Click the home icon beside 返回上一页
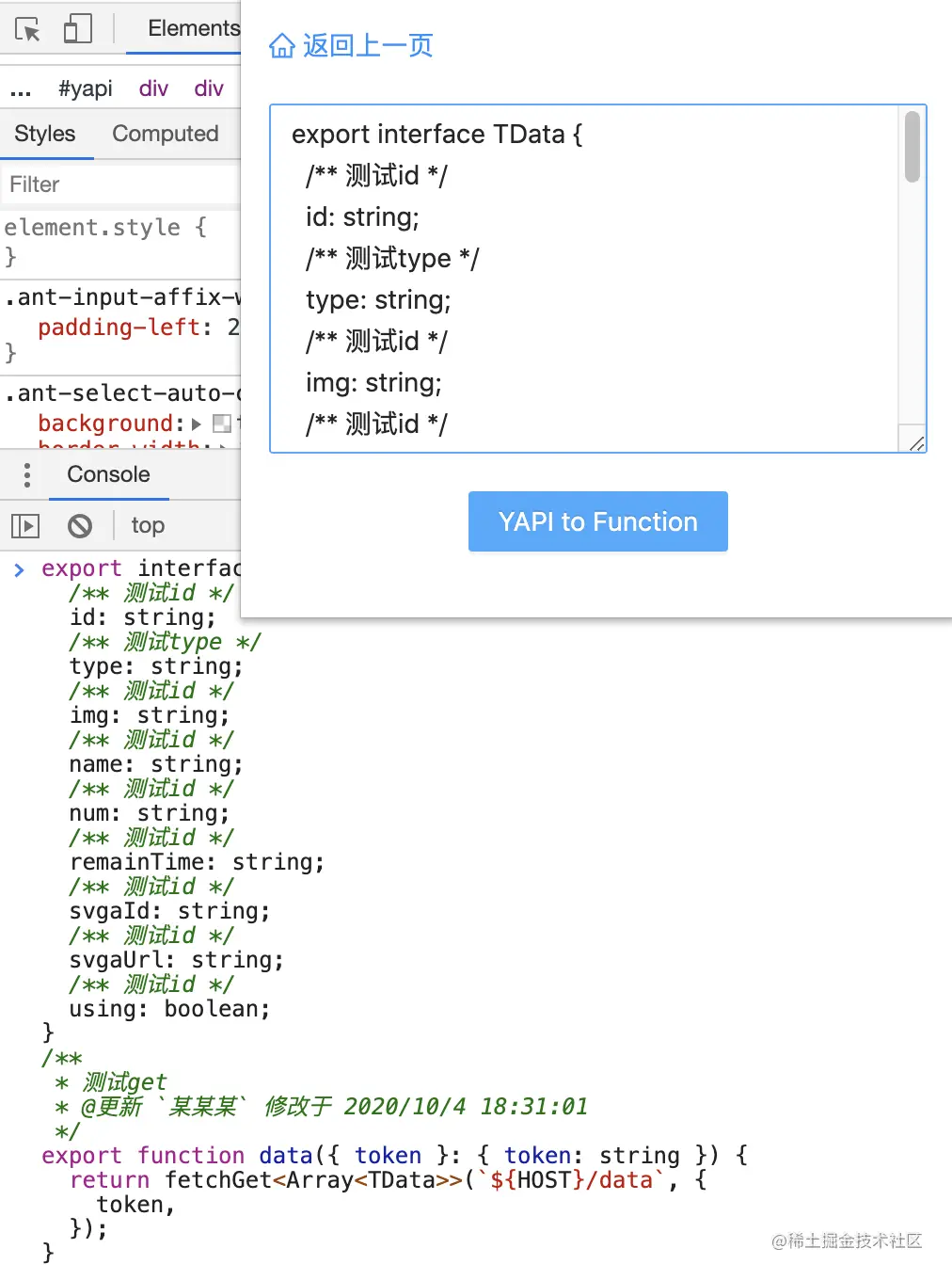The width and height of the screenshot is (952, 1280). 281,45
